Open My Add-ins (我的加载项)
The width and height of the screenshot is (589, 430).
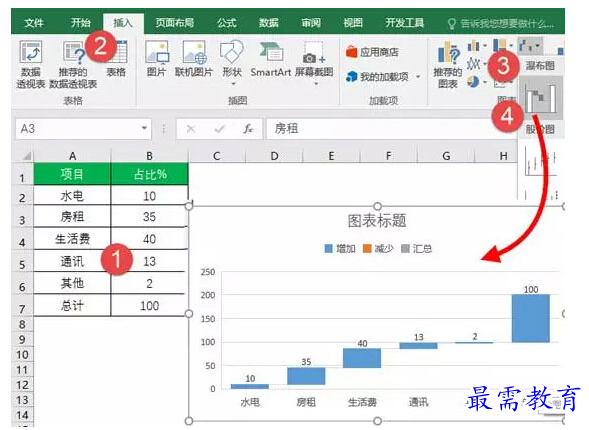click(x=377, y=77)
